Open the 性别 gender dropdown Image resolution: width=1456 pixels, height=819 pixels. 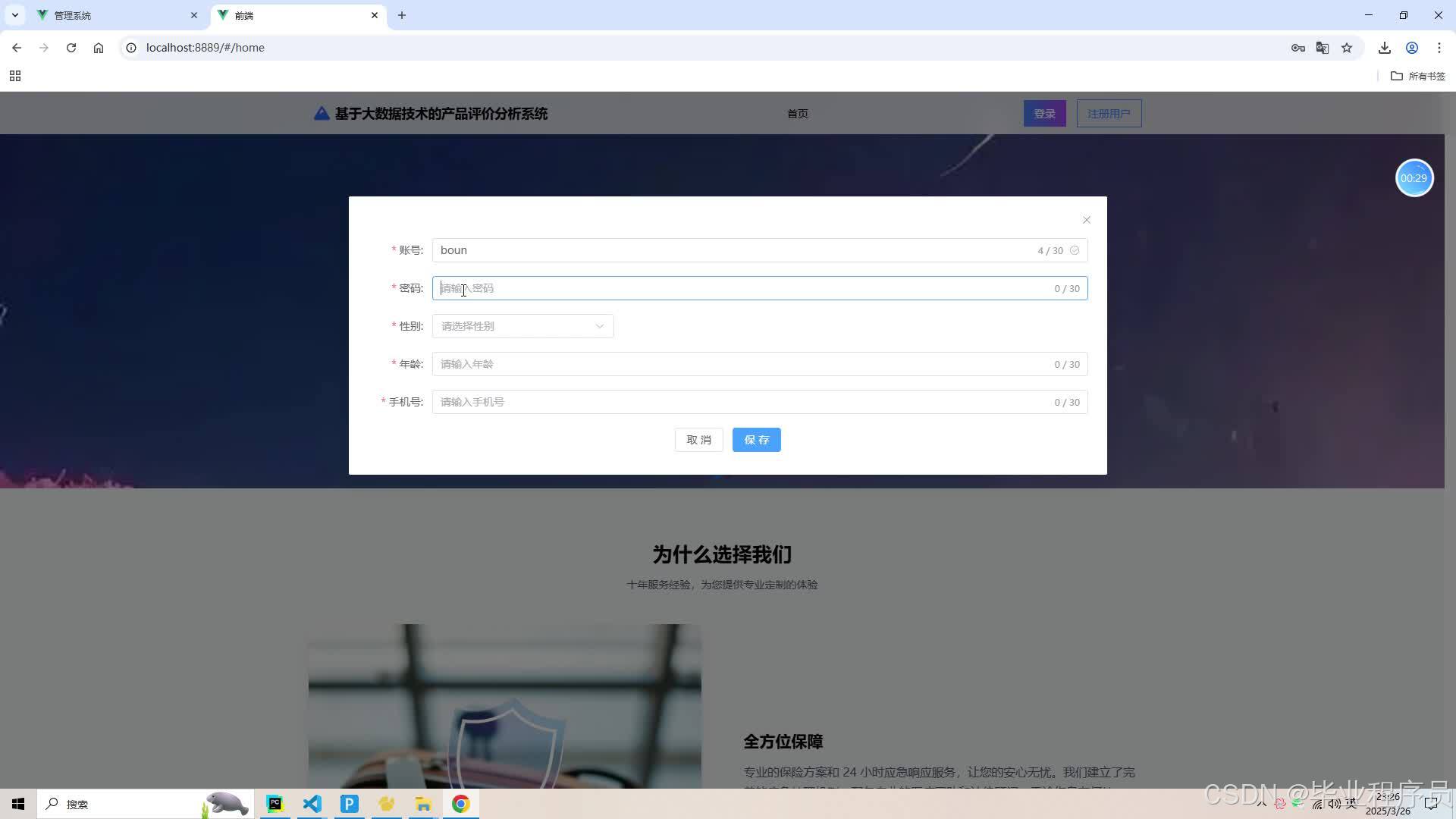point(522,326)
